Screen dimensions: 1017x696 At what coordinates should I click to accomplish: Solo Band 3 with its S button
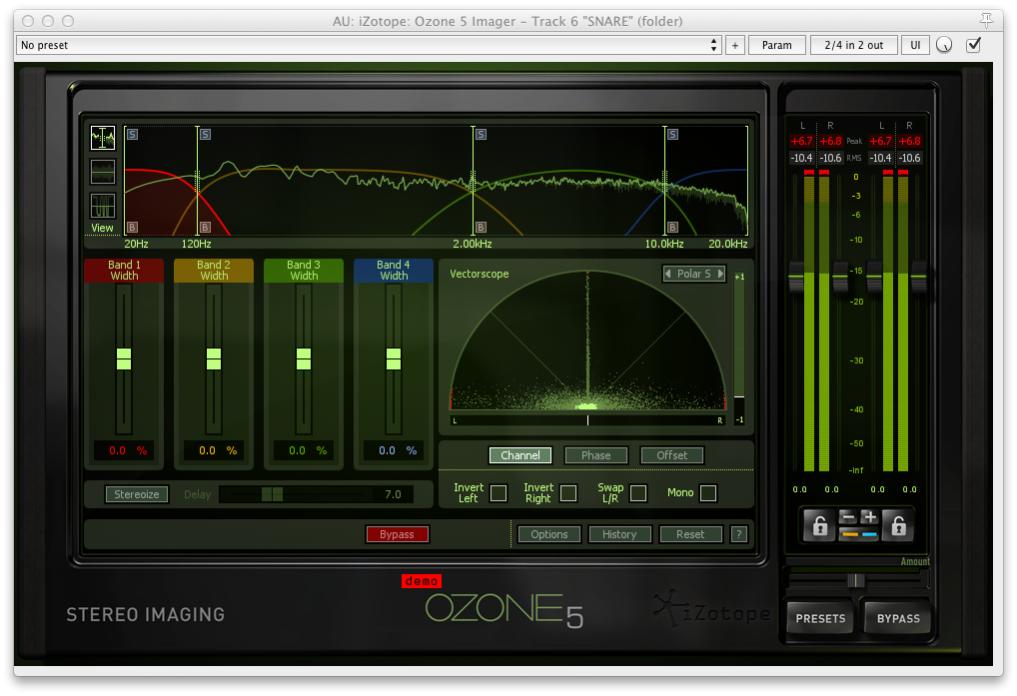tap(481, 134)
